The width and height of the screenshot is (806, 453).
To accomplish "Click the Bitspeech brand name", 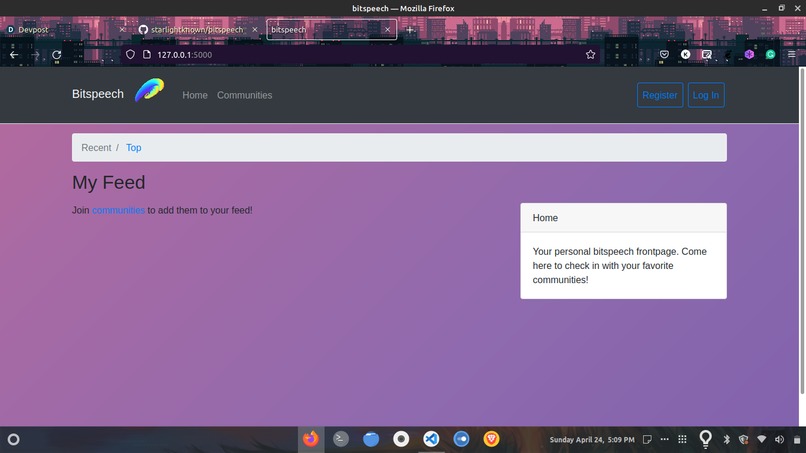I will [98, 94].
